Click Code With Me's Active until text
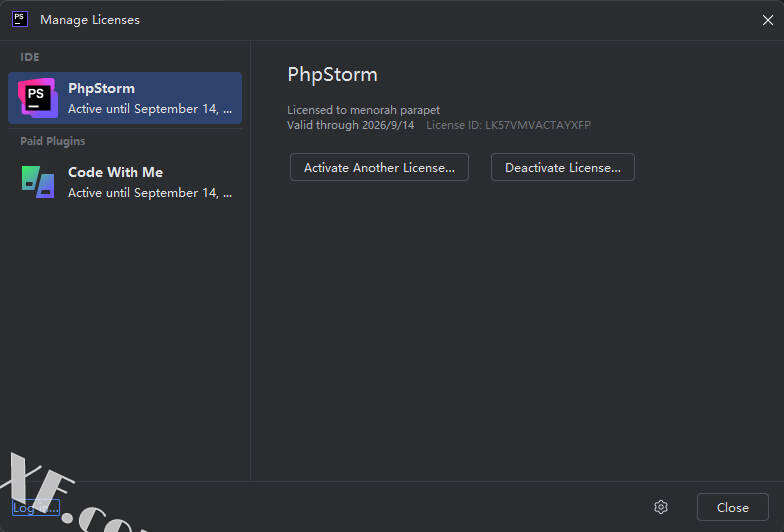 coord(150,192)
